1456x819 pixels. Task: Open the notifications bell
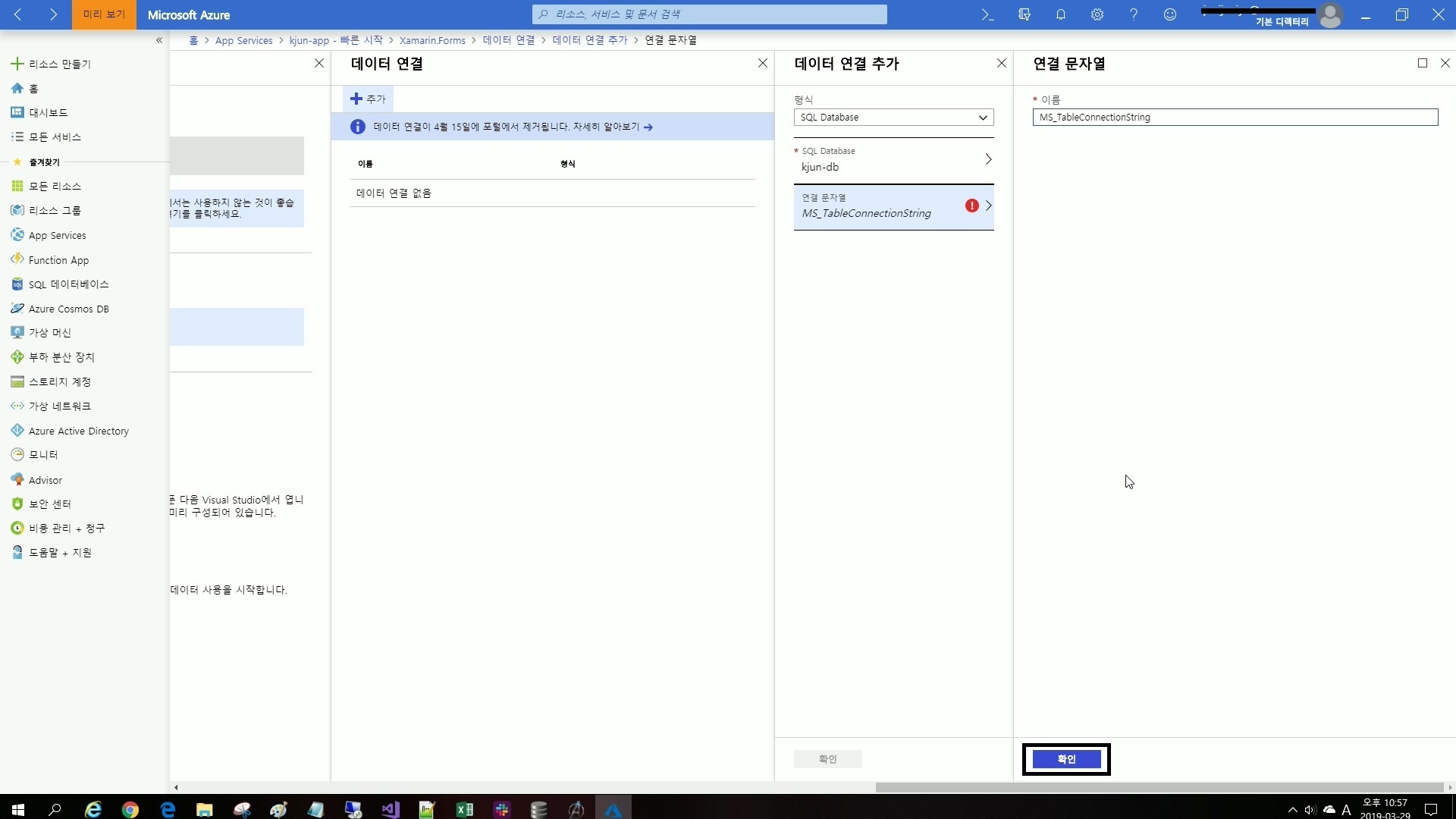click(x=1060, y=14)
